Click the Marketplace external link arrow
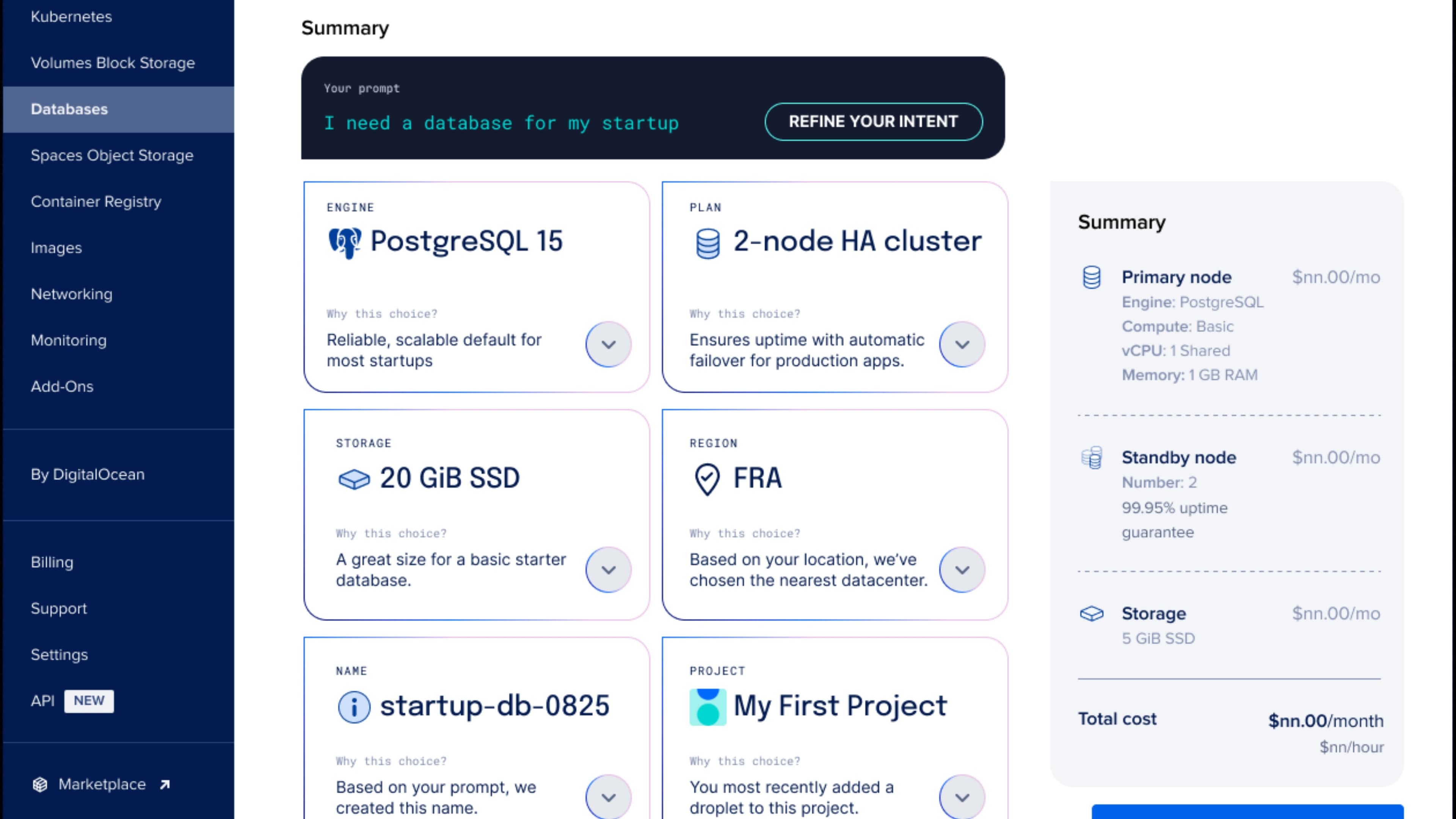The height and width of the screenshot is (819, 1456). coord(165,784)
